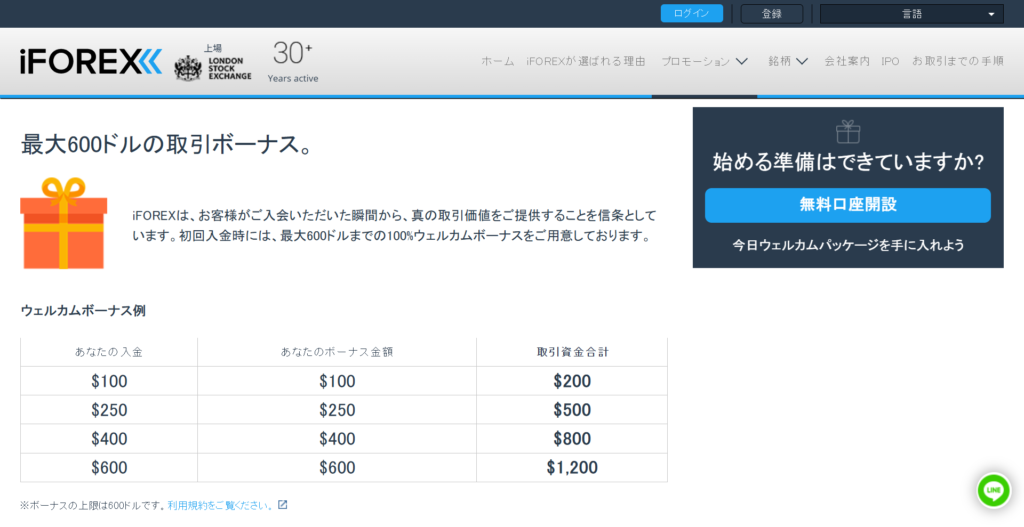Click the ウェルカムボーナス例 heading
This screenshot has height=527, width=1024.
click(x=83, y=311)
